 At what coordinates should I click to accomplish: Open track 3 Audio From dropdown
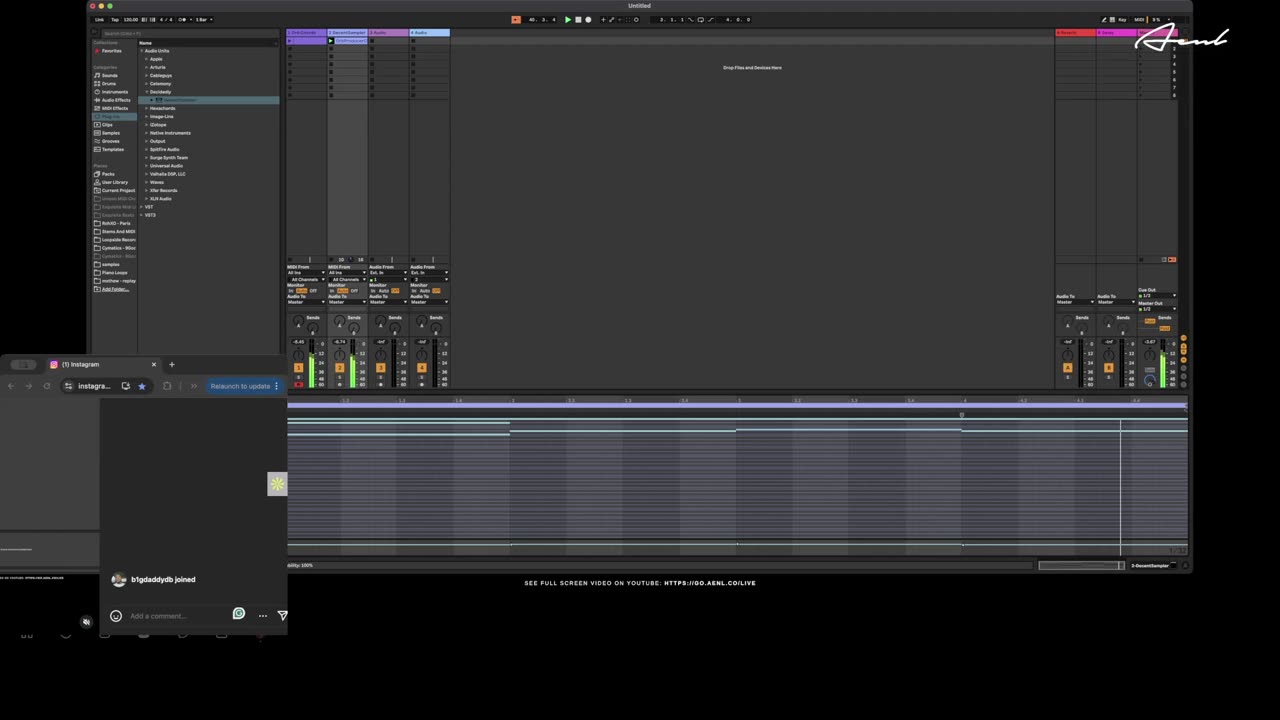coord(388,273)
